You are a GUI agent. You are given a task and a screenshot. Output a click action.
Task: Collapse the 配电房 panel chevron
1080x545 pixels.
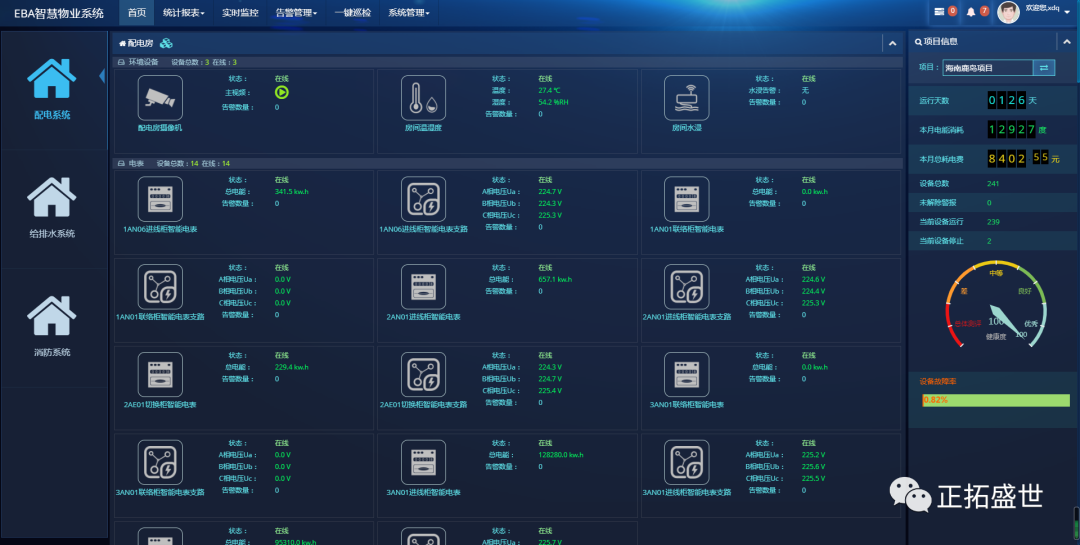click(x=890, y=43)
